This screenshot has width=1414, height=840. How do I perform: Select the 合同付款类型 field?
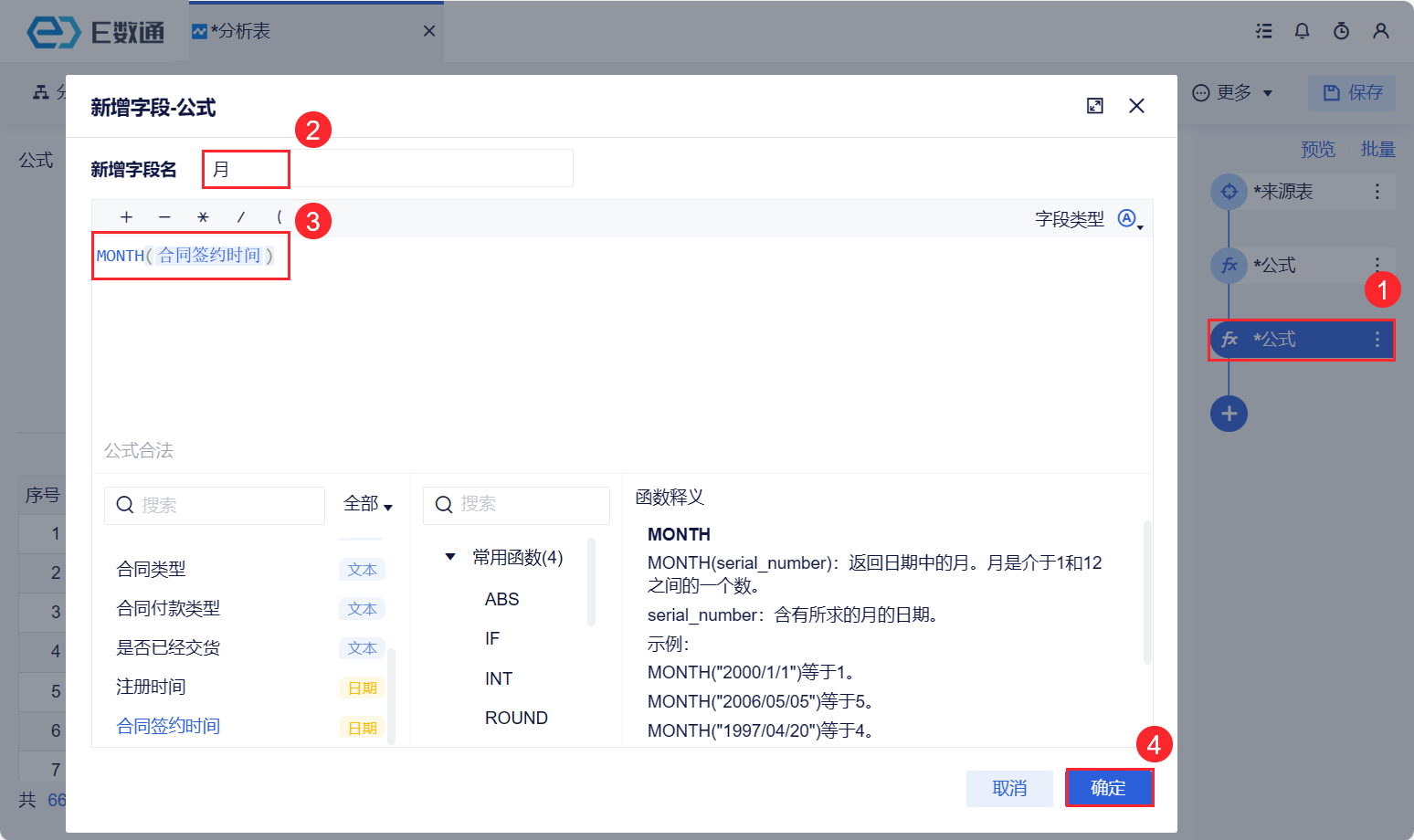168,608
